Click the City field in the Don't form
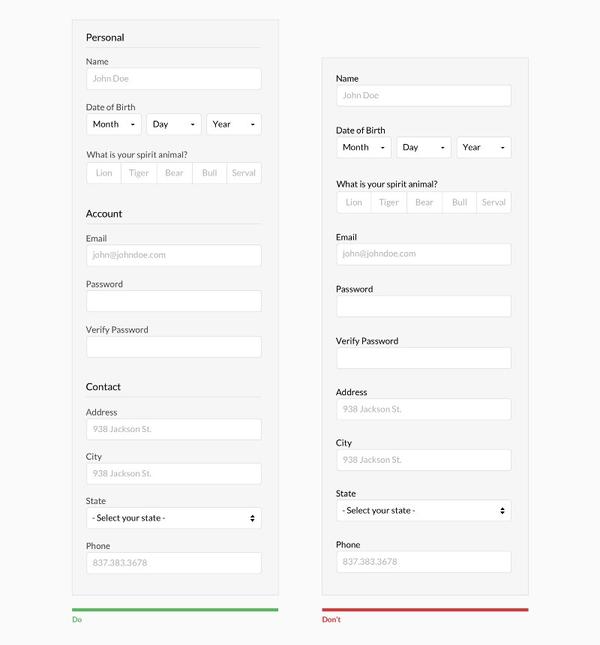 (x=424, y=460)
